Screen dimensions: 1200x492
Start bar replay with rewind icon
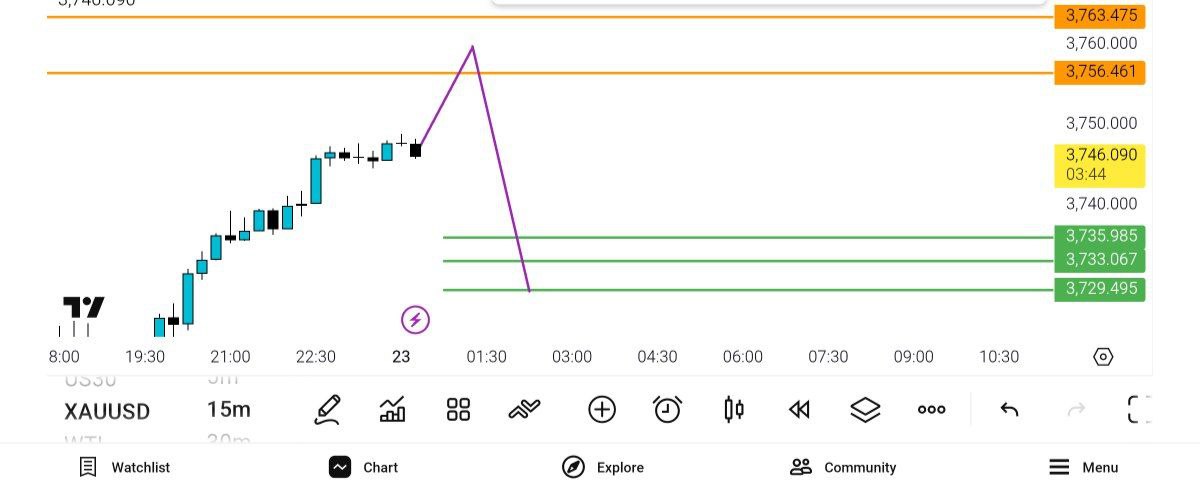click(x=799, y=409)
